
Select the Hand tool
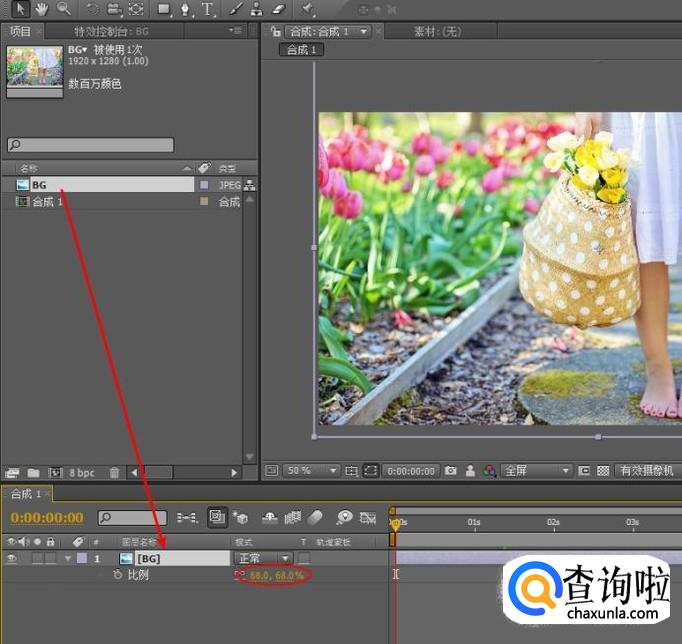(42, 9)
